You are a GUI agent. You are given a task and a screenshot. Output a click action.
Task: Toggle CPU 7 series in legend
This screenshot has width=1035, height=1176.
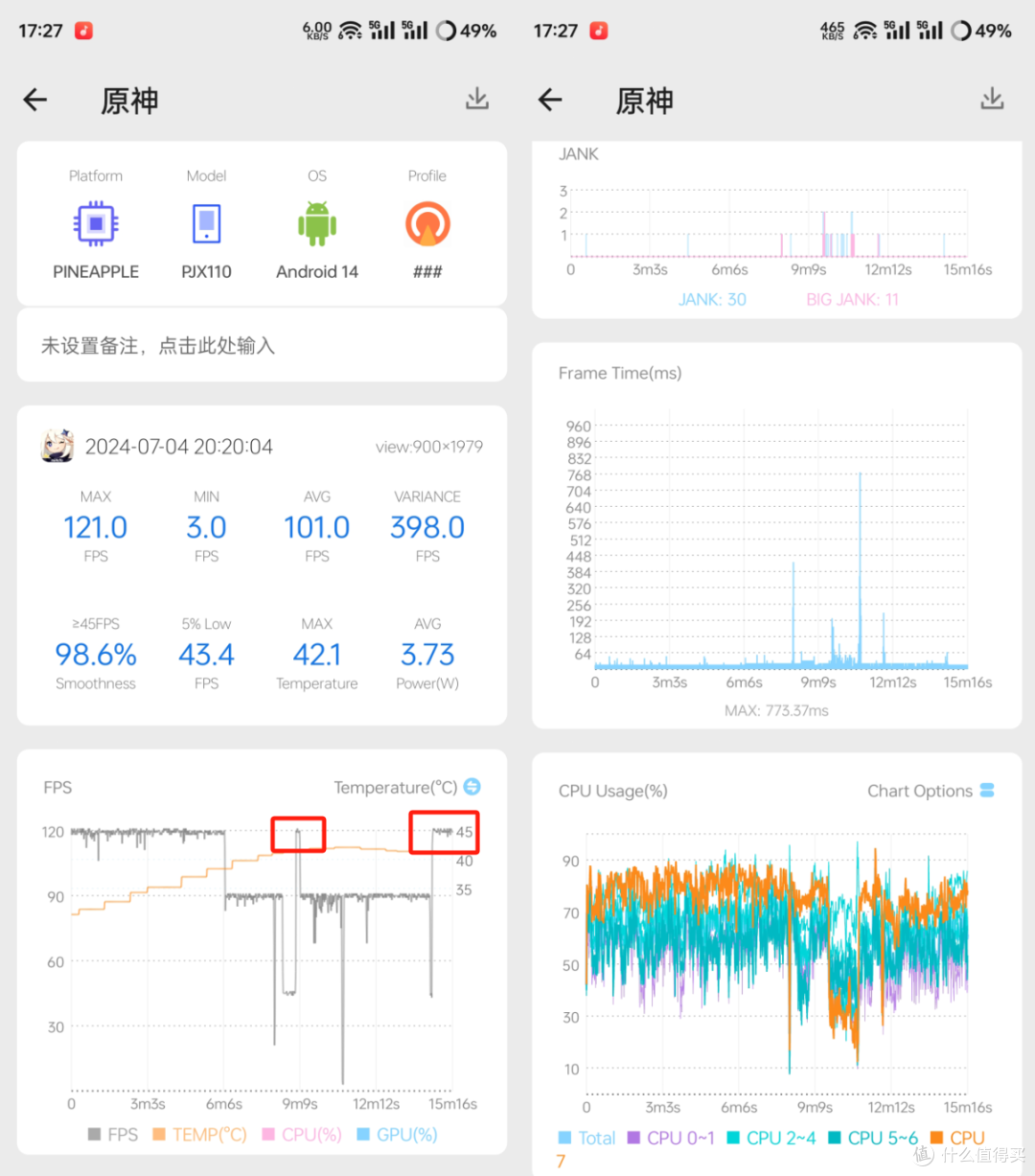point(957,1139)
